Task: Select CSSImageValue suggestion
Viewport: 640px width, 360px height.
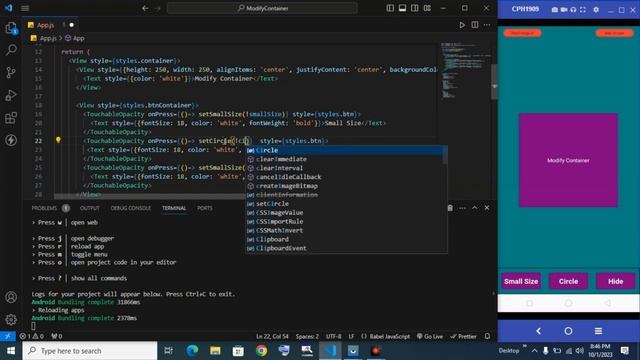Action: [x=346, y=213]
